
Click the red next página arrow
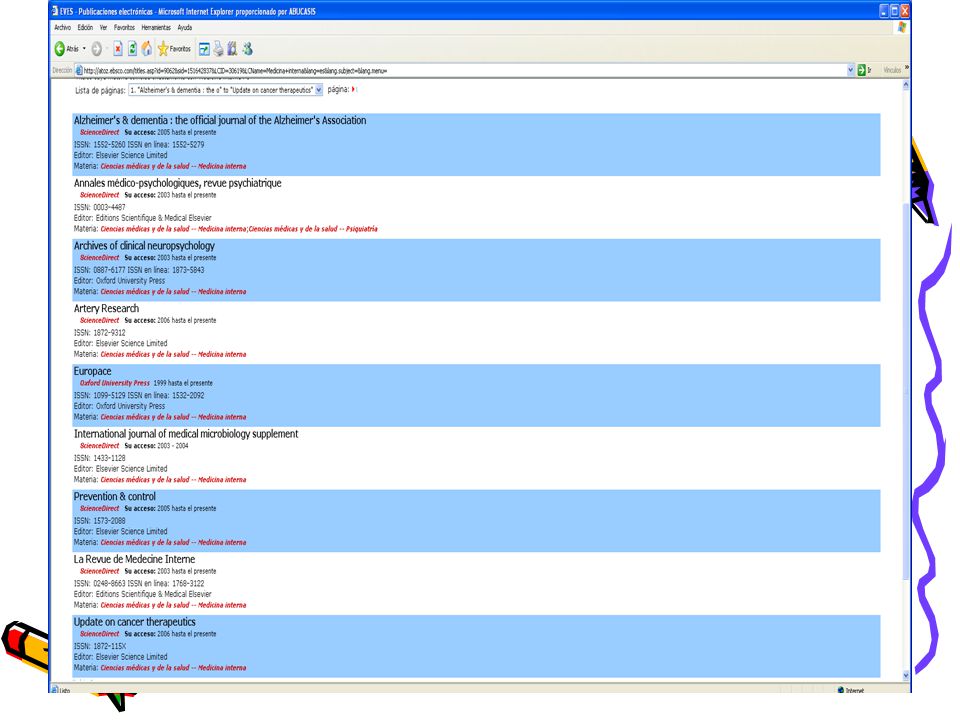click(x=354, y=89)
